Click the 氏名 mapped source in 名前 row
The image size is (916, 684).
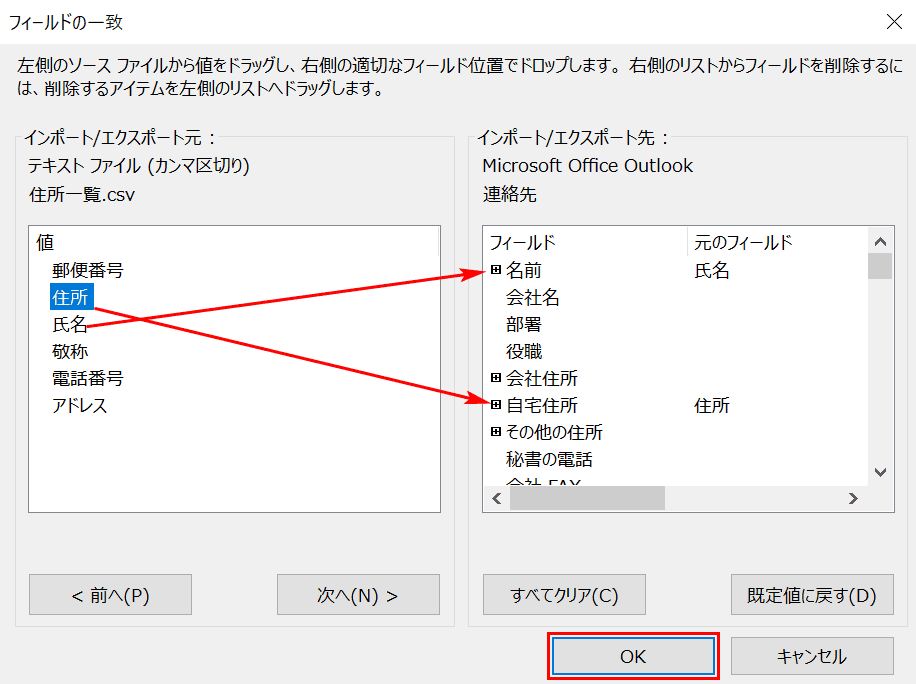click(712, 270)
